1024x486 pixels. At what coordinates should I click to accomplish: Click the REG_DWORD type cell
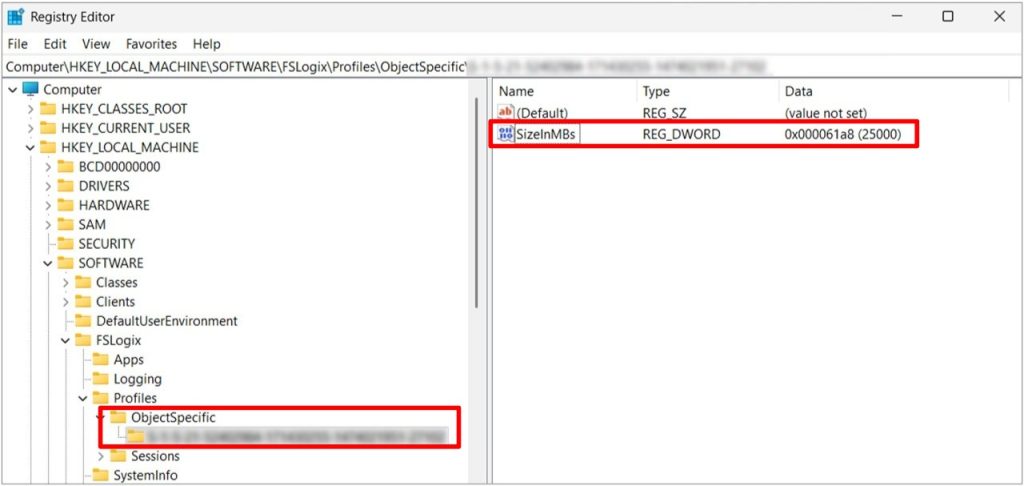[681, 135]
